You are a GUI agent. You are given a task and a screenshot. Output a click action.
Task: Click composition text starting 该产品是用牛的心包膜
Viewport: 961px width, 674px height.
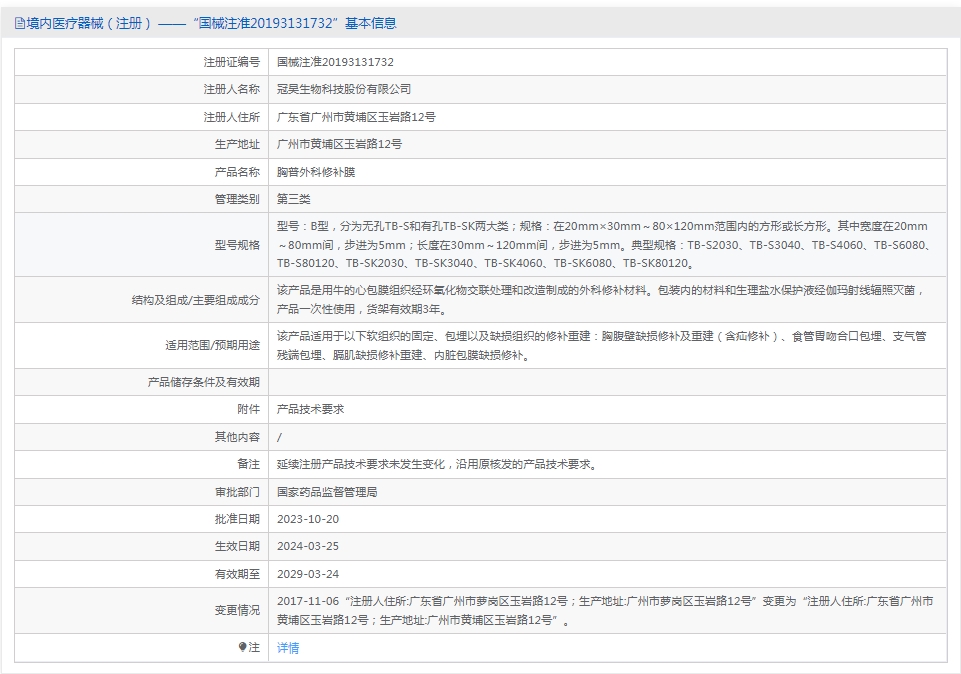point(601,300)
